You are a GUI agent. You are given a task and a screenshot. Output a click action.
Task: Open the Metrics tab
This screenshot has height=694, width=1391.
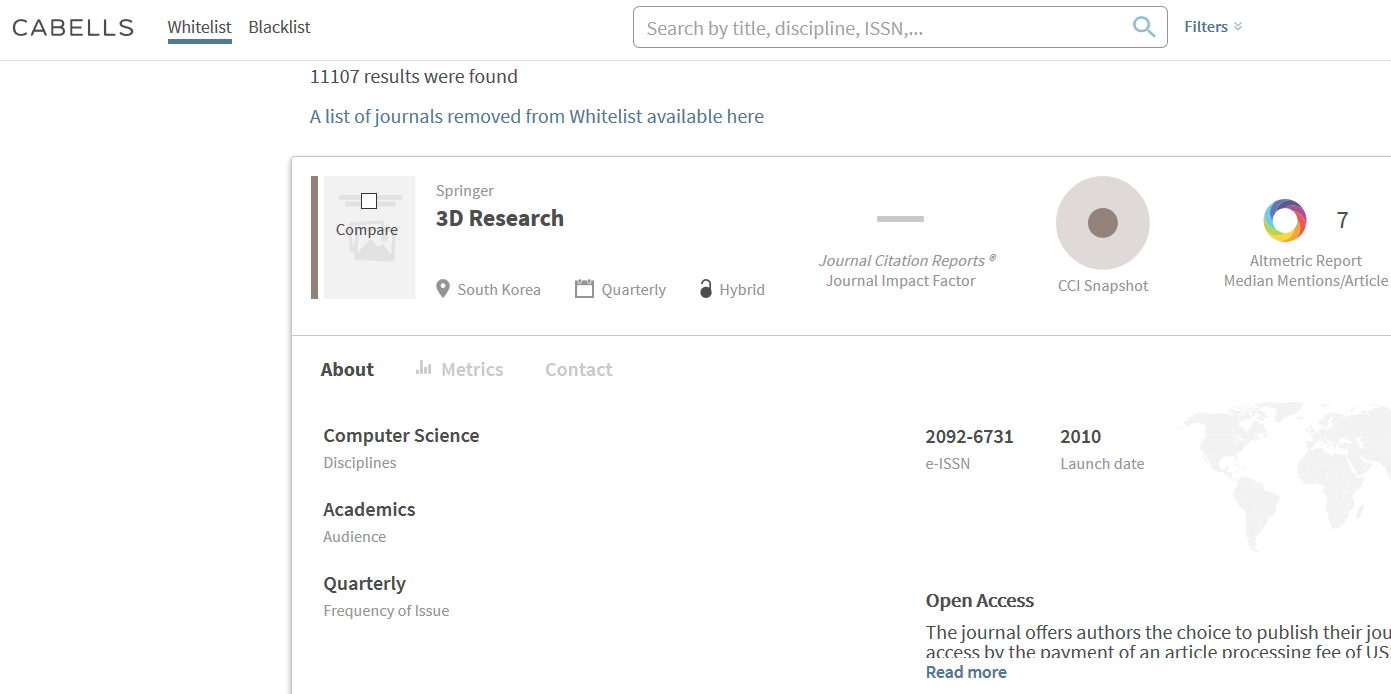tap(460, 369)
